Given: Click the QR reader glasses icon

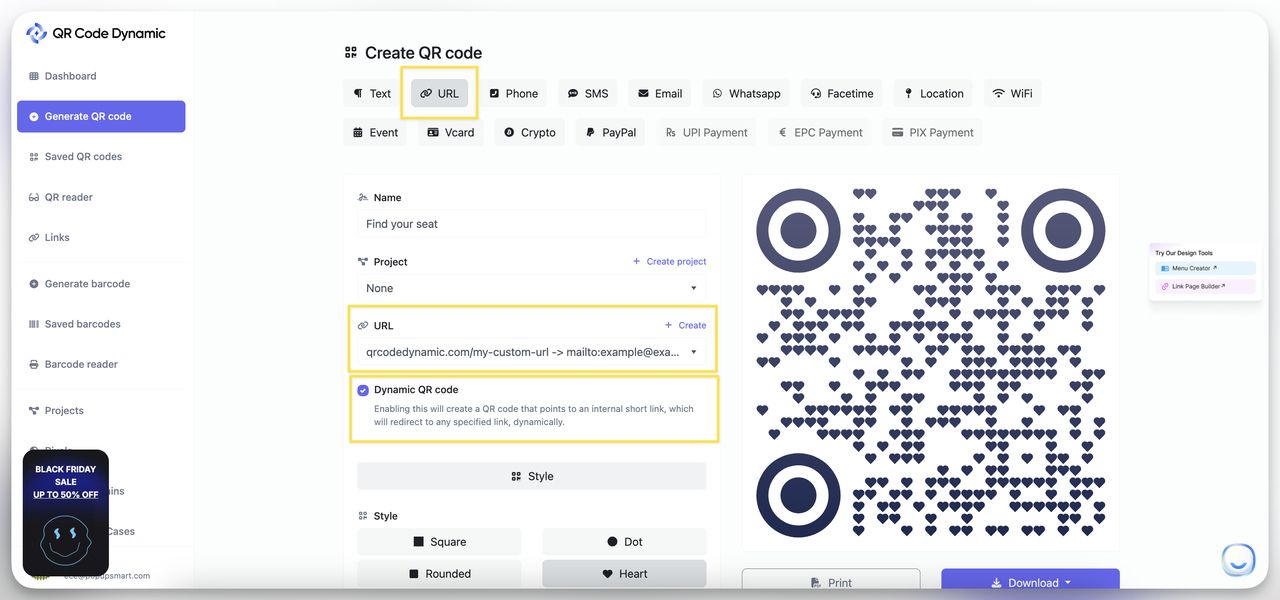Looking at the screenshot, I should (x=34, y=197).
